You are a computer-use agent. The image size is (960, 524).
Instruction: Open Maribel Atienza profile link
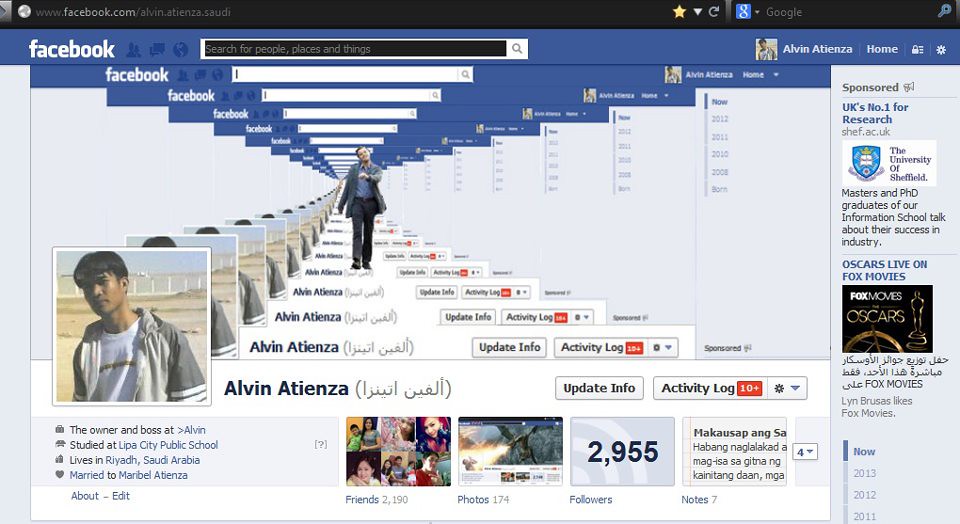(153, 475)
